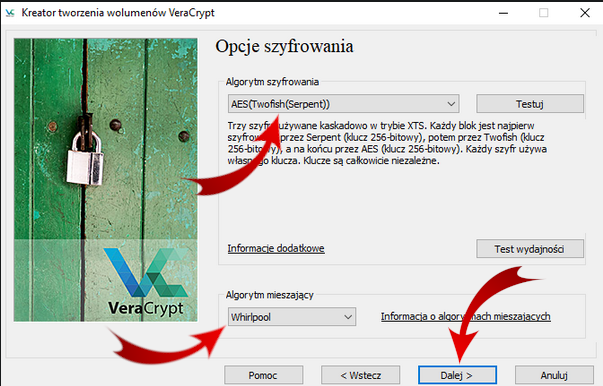603x386 pixels.
Task: Click the Testuj button
Action: (x=530, y=104)
